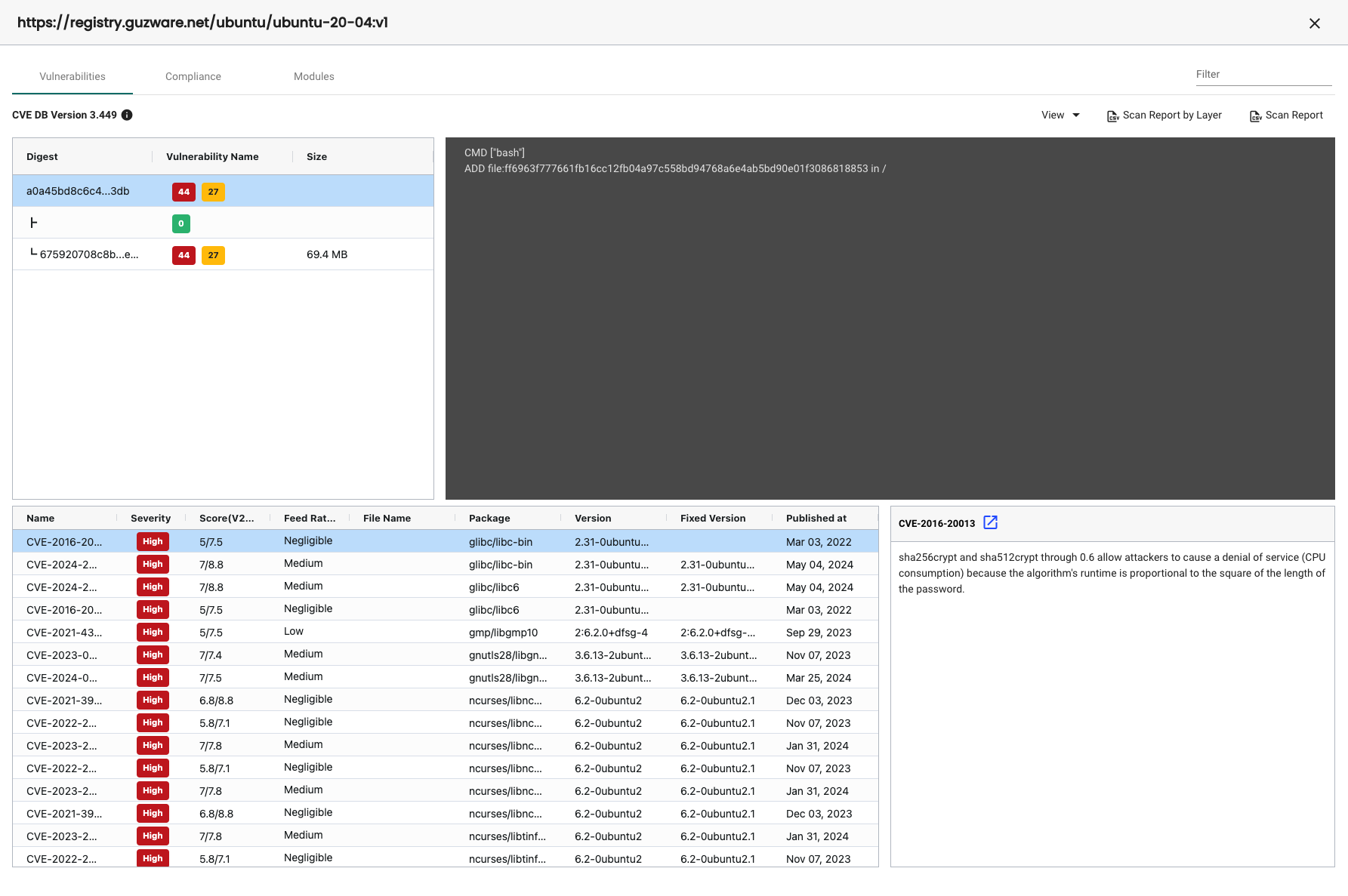The height and width of the screenshot is (896, 1348).
Task: Click red 44 badge on a0a45bd8c6c4 row
Action: point(184,192)
